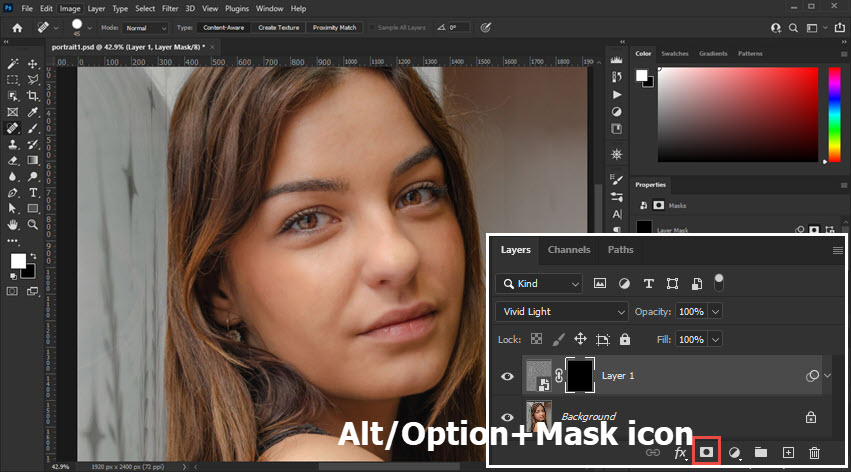Select the Dodge tool
Viewport: 851px width, 472px height.
[x=33, y=176]
